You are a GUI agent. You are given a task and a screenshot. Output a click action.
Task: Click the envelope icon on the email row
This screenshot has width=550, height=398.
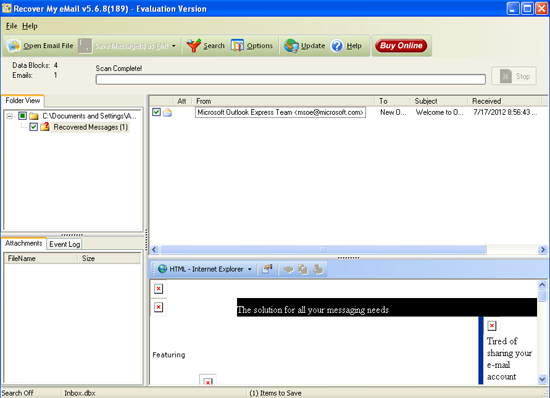pos(168,113)
